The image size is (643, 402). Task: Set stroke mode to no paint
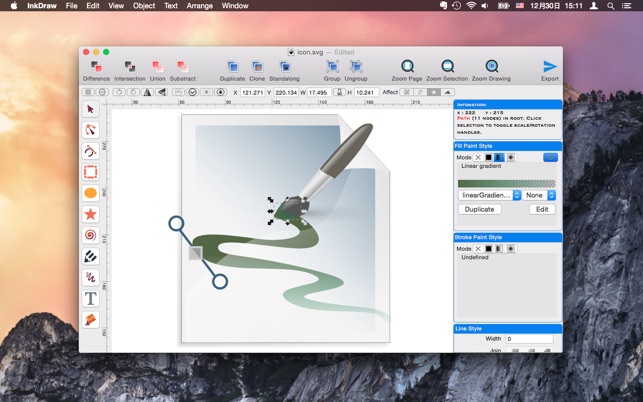[478, 248]
